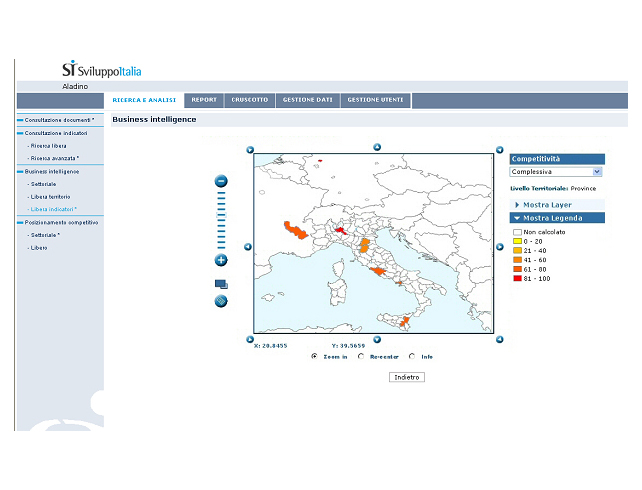Pan the map west with left arrow

[x=248, y=247]
